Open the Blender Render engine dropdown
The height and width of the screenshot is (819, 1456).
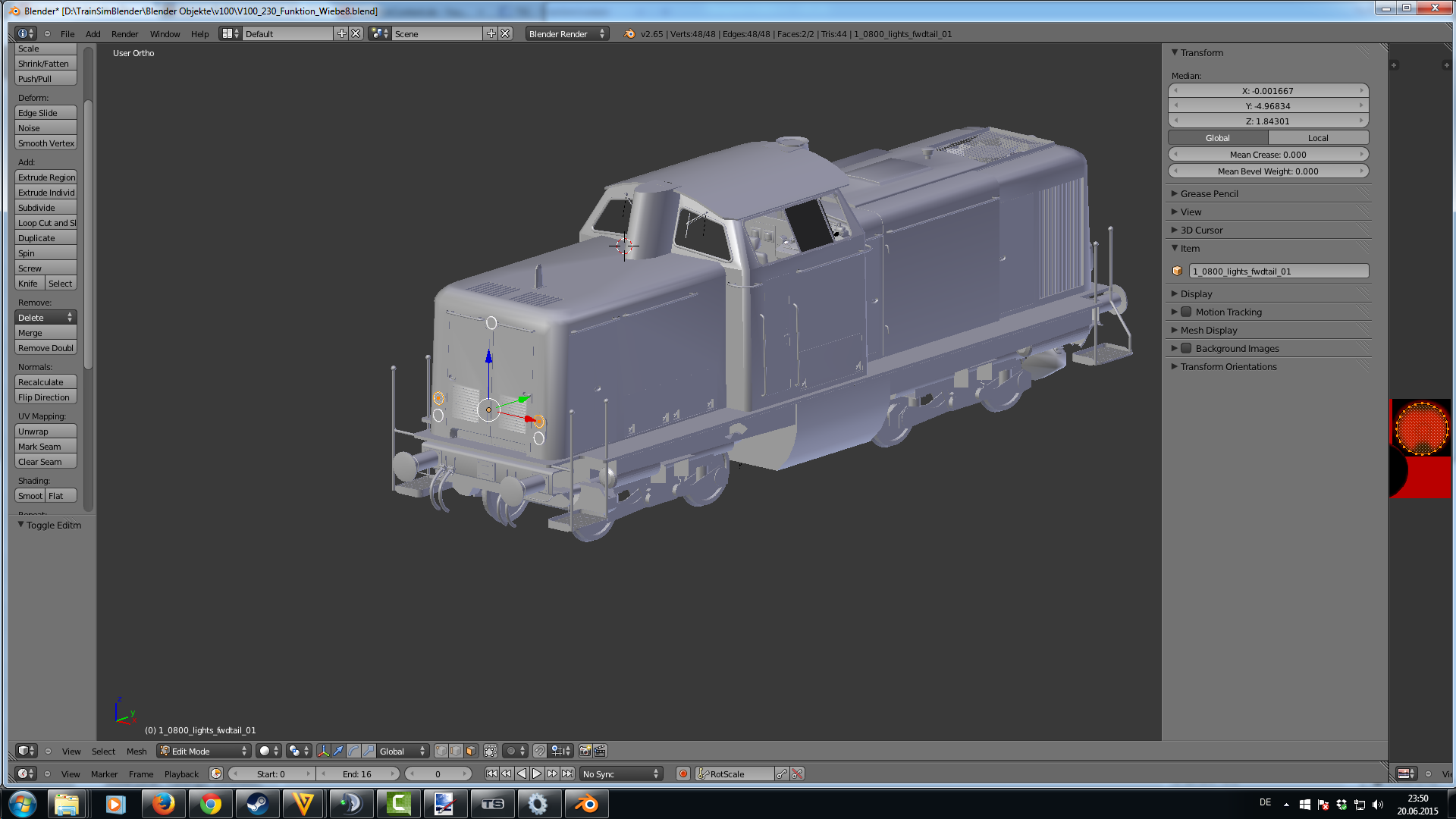pyautogui.click(x=566, y=33)
